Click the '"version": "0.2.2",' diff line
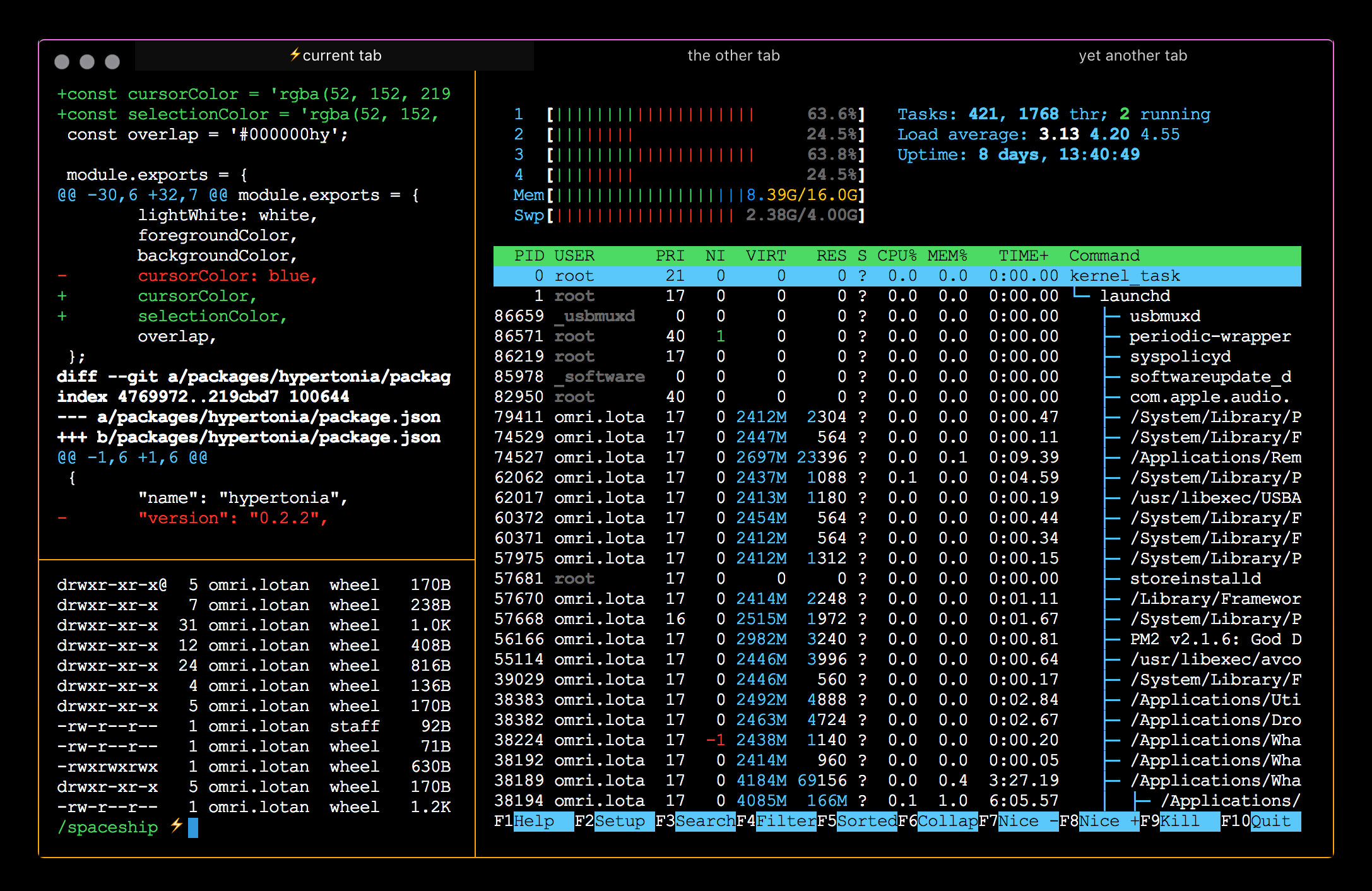This screenshot has width=1372, height=891. click(193, 518)
